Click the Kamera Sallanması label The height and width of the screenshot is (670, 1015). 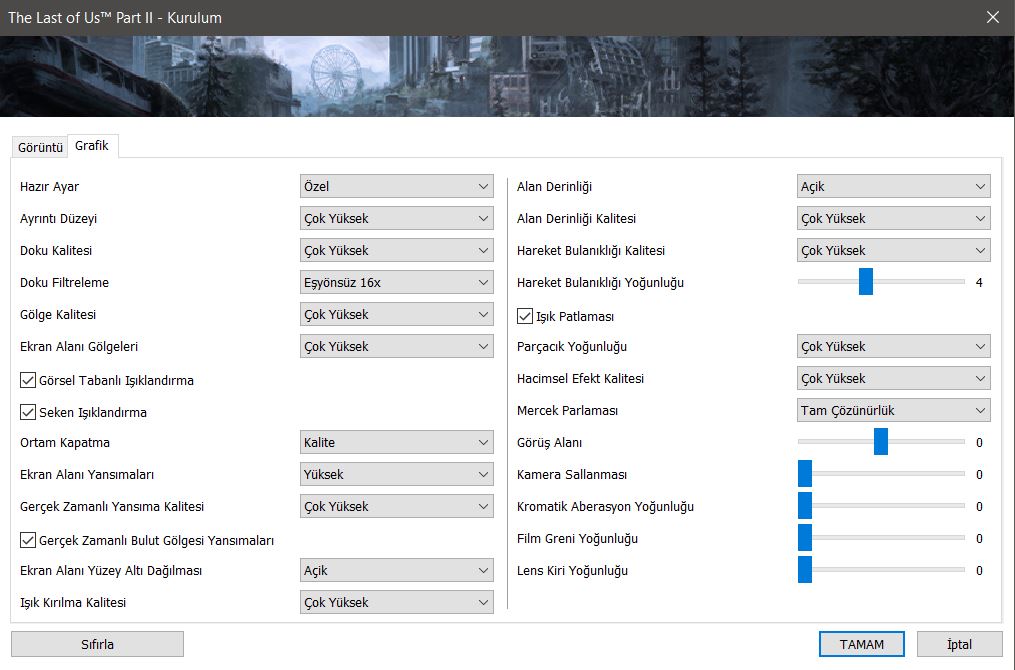tap(572, 475)
